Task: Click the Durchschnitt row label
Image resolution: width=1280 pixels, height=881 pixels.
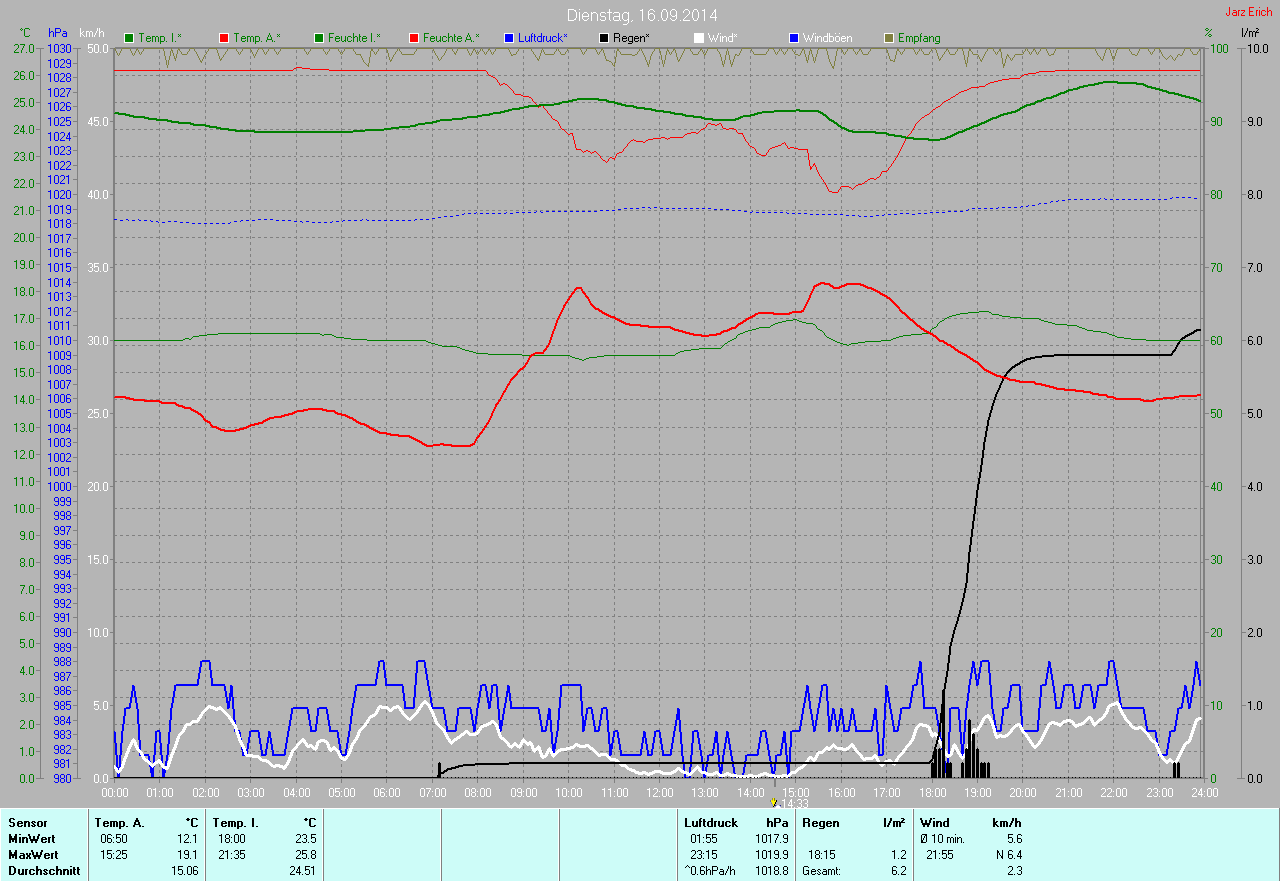Action: (44, 871)
